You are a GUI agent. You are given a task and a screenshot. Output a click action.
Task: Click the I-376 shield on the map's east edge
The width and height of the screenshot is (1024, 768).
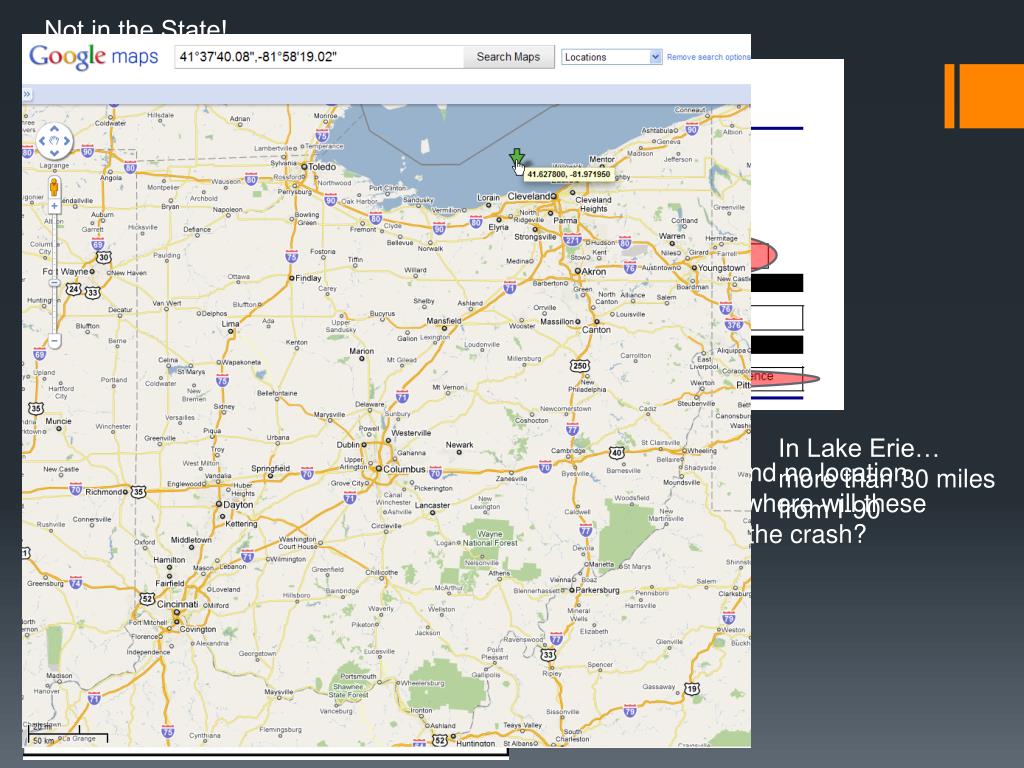click(734, 325)
